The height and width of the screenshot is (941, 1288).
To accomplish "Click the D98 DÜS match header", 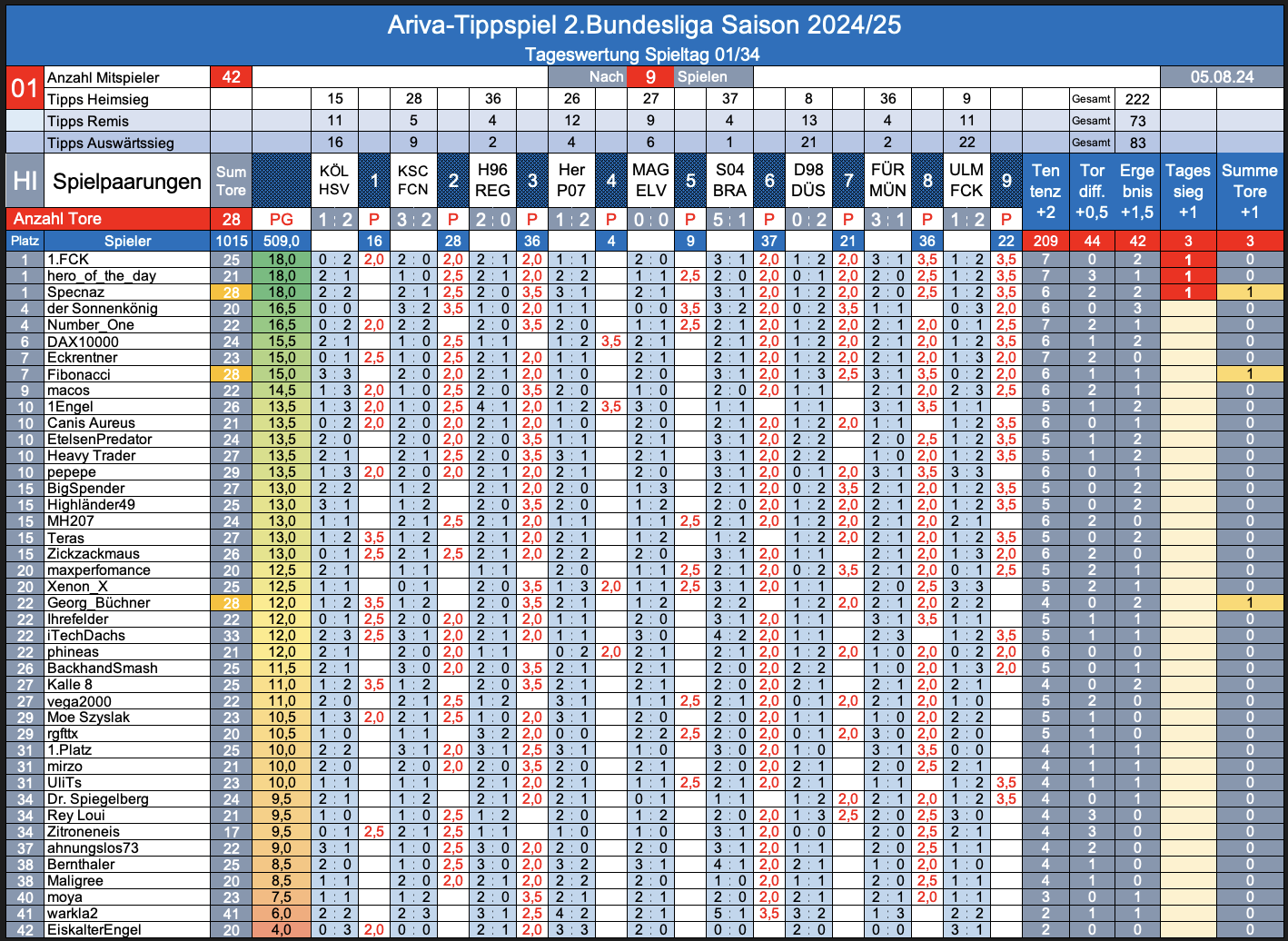I will 808,180.
